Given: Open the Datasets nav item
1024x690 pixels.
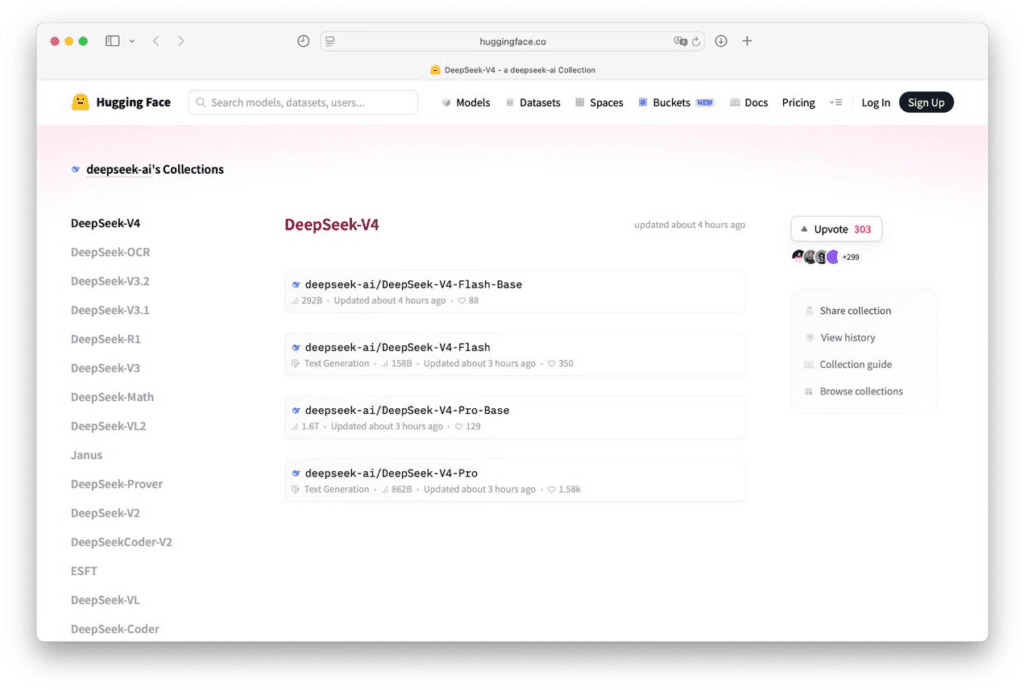Looking at the screenshot, I should pyautogui.click(x=532, y=102).
